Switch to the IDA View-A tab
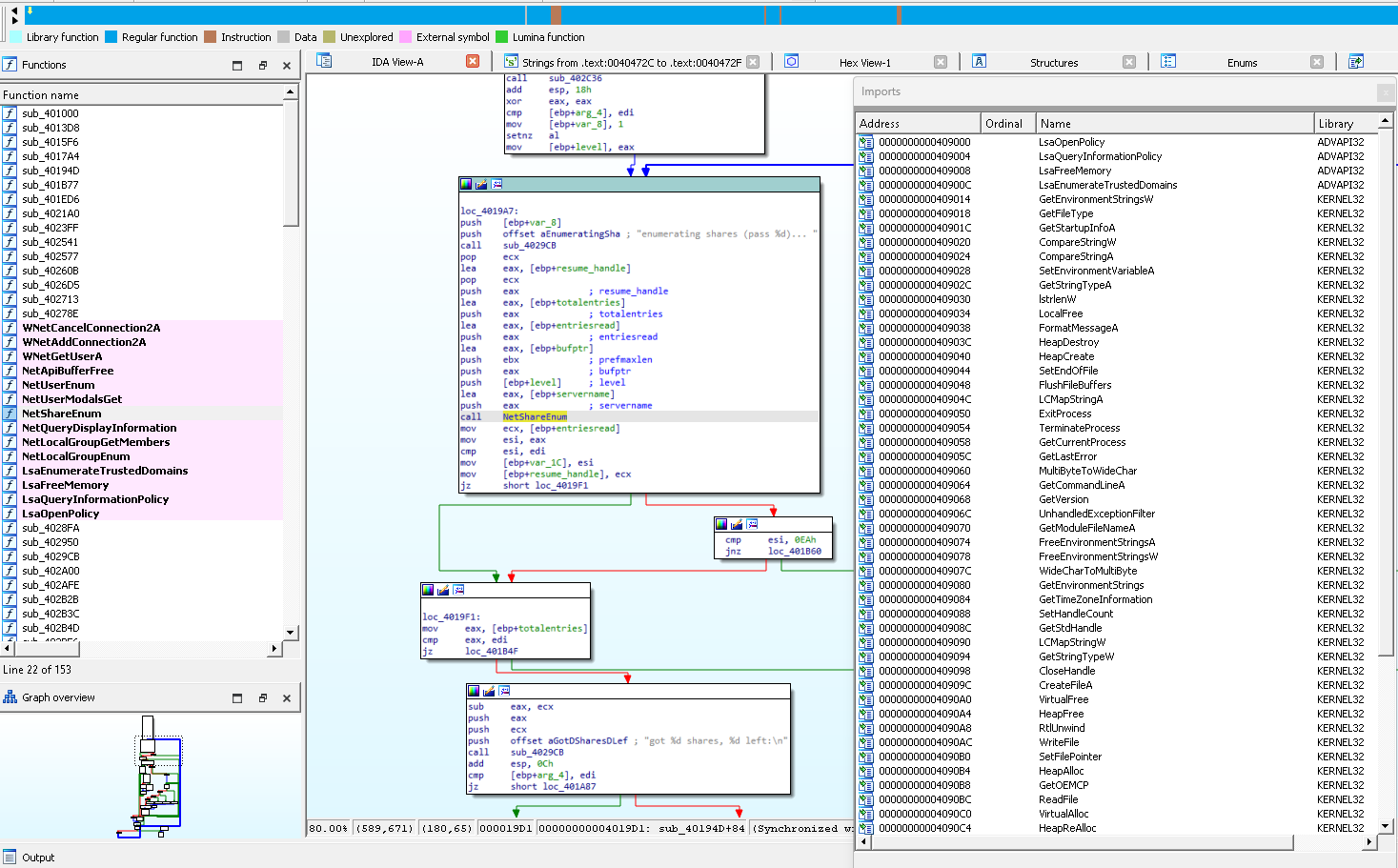 point(397,62)
